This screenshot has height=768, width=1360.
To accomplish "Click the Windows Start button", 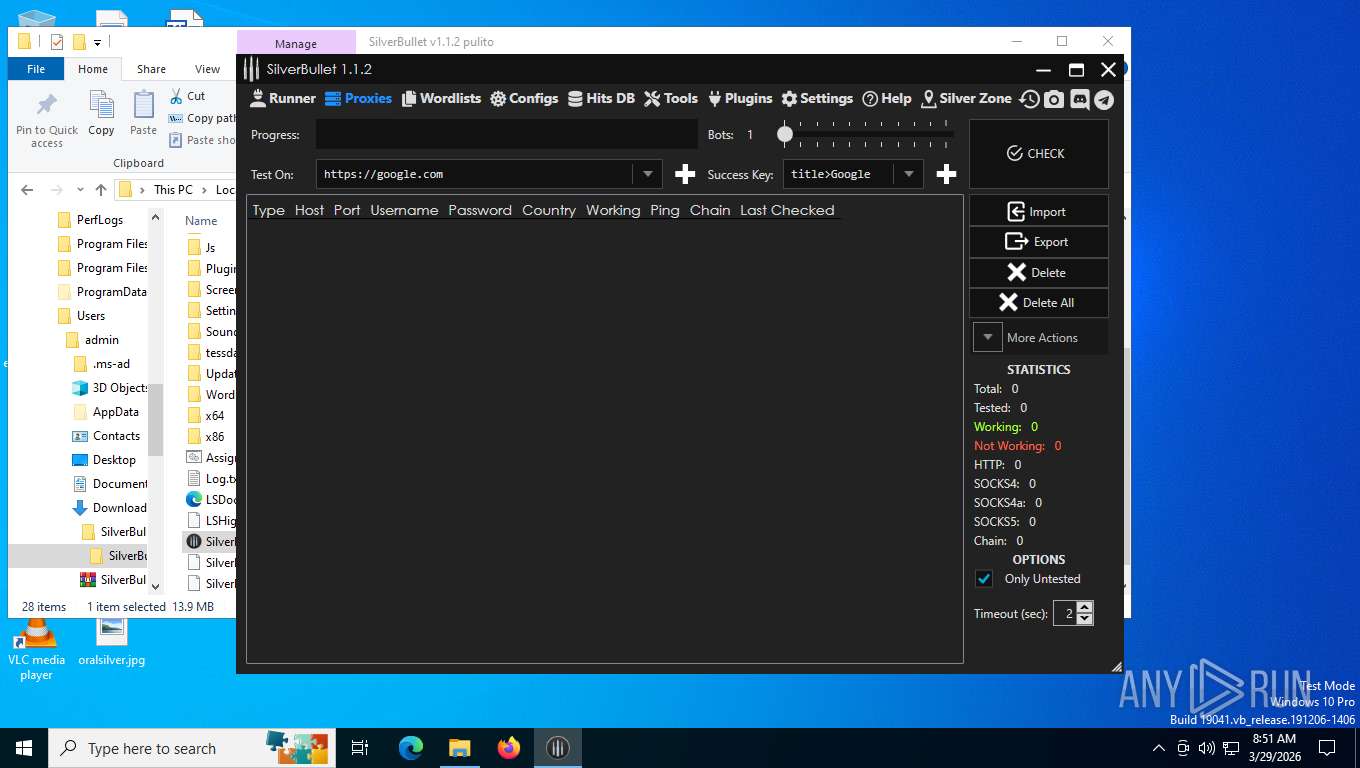I will [24, 748].
